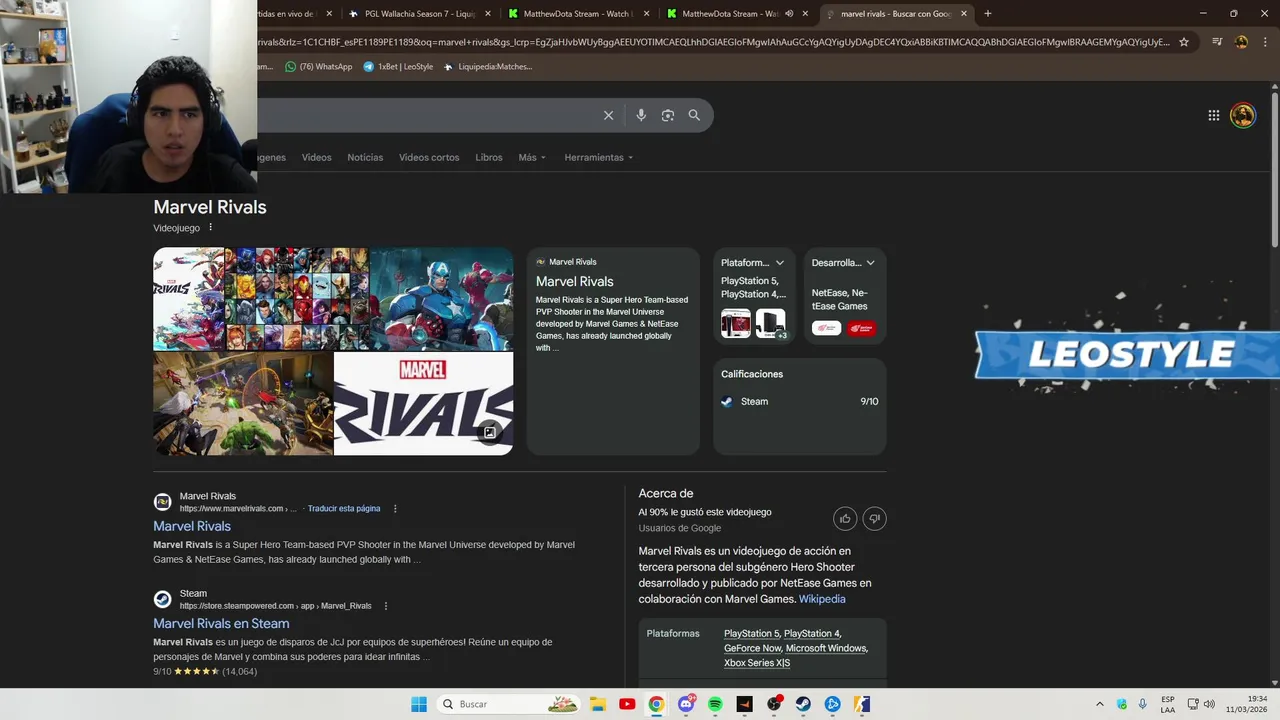The height and width of the screenshot is (720, 1280).
Task: Open Windows Start menu
Action: pyautogui.click(x=419, y=704)
